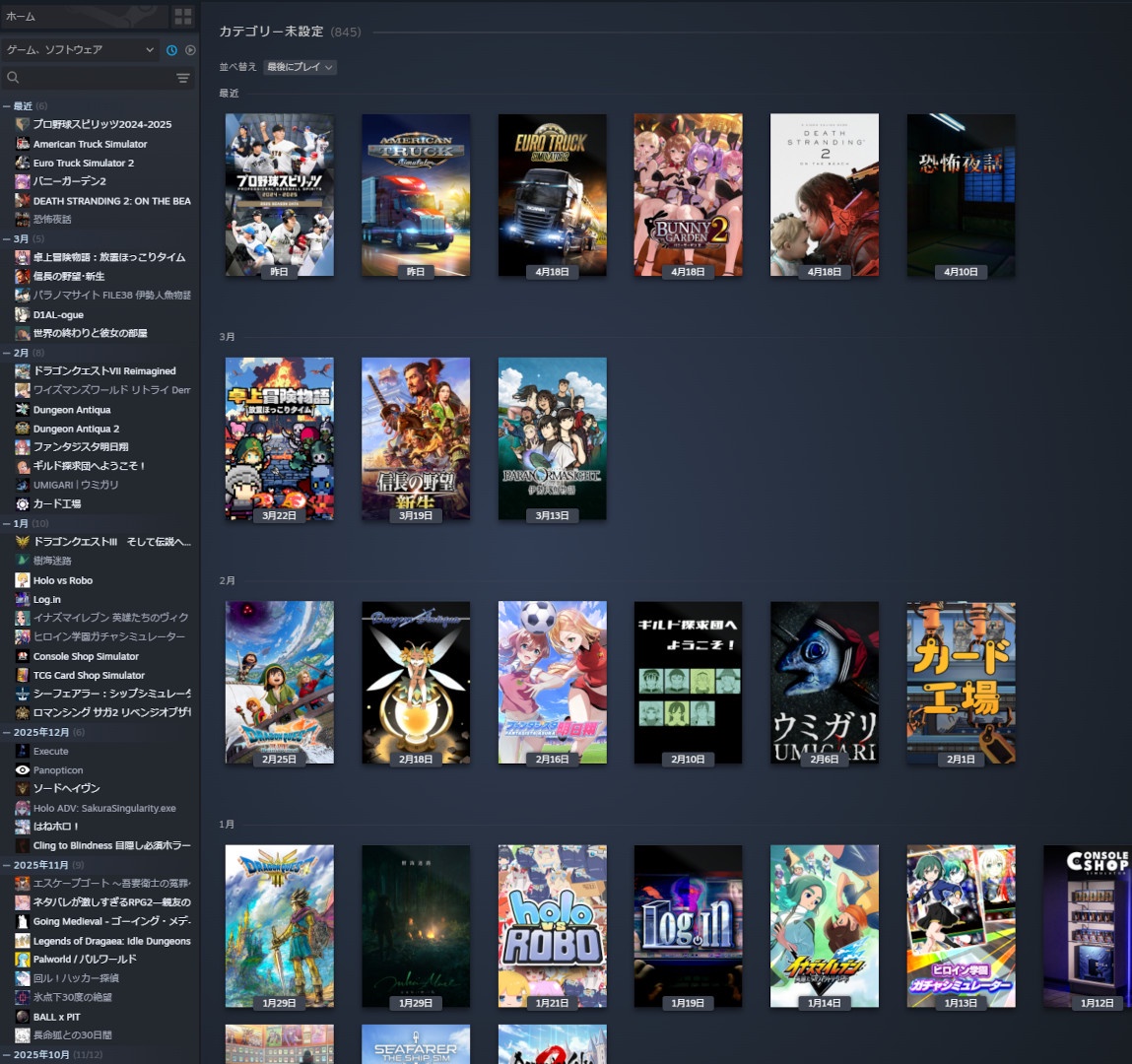Viewport: 1132px width, 1064px height.
Task: Select Palworld / パルワールド in the sidebar
Action: (x=85, y=959)
